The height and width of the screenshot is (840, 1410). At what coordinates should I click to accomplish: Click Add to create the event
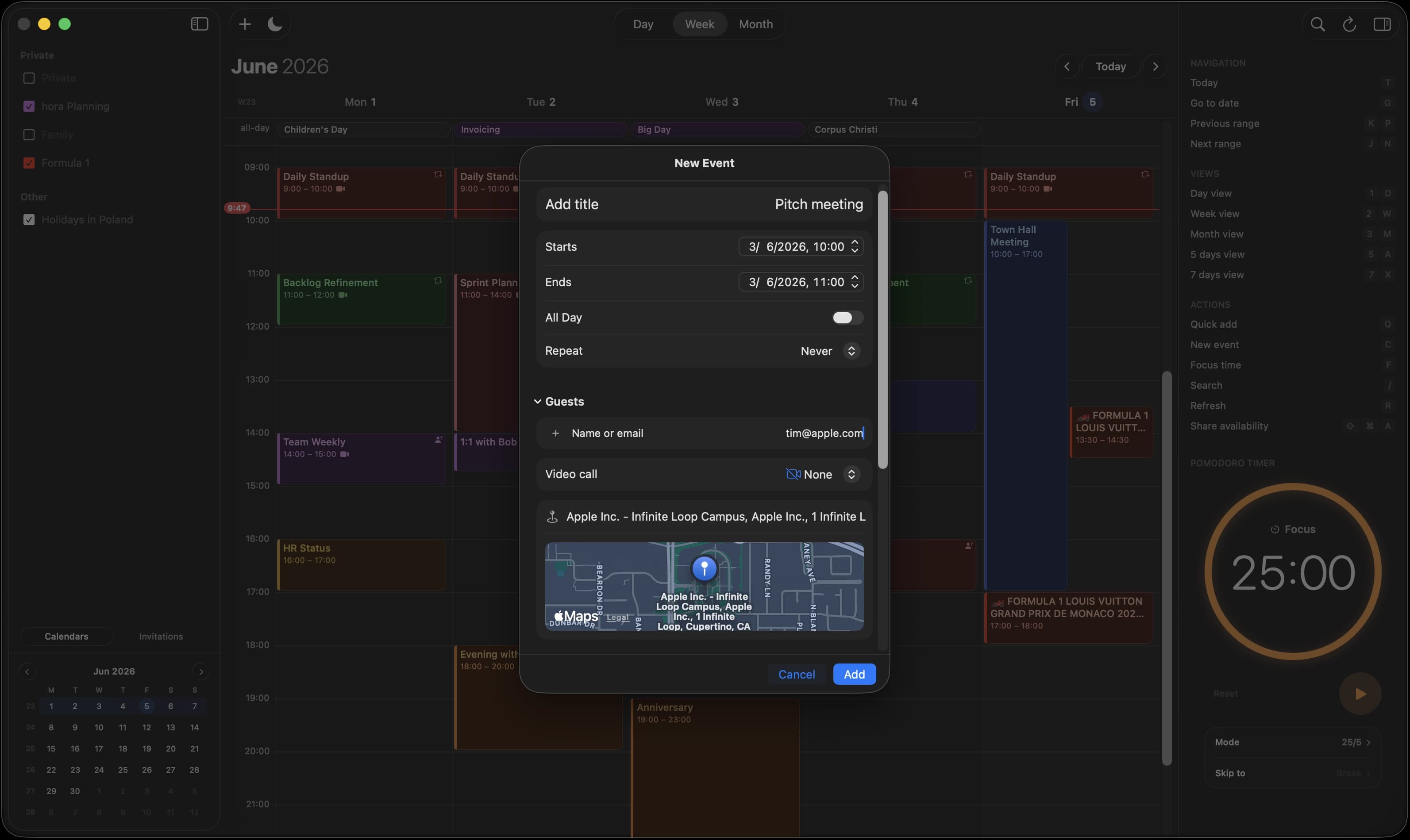854,674
